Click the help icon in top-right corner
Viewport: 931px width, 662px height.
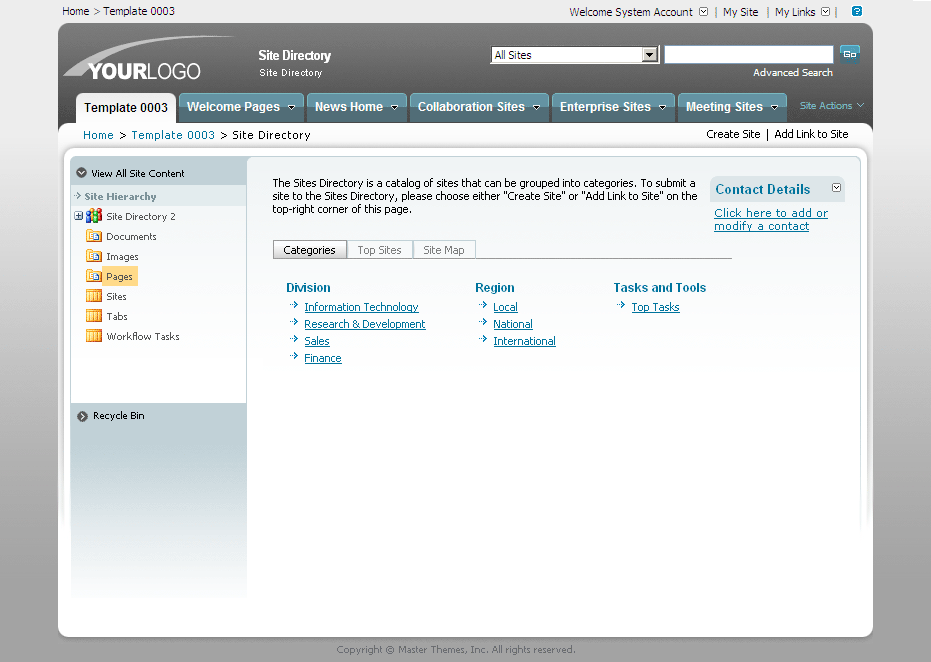click(x=857, y=11)
